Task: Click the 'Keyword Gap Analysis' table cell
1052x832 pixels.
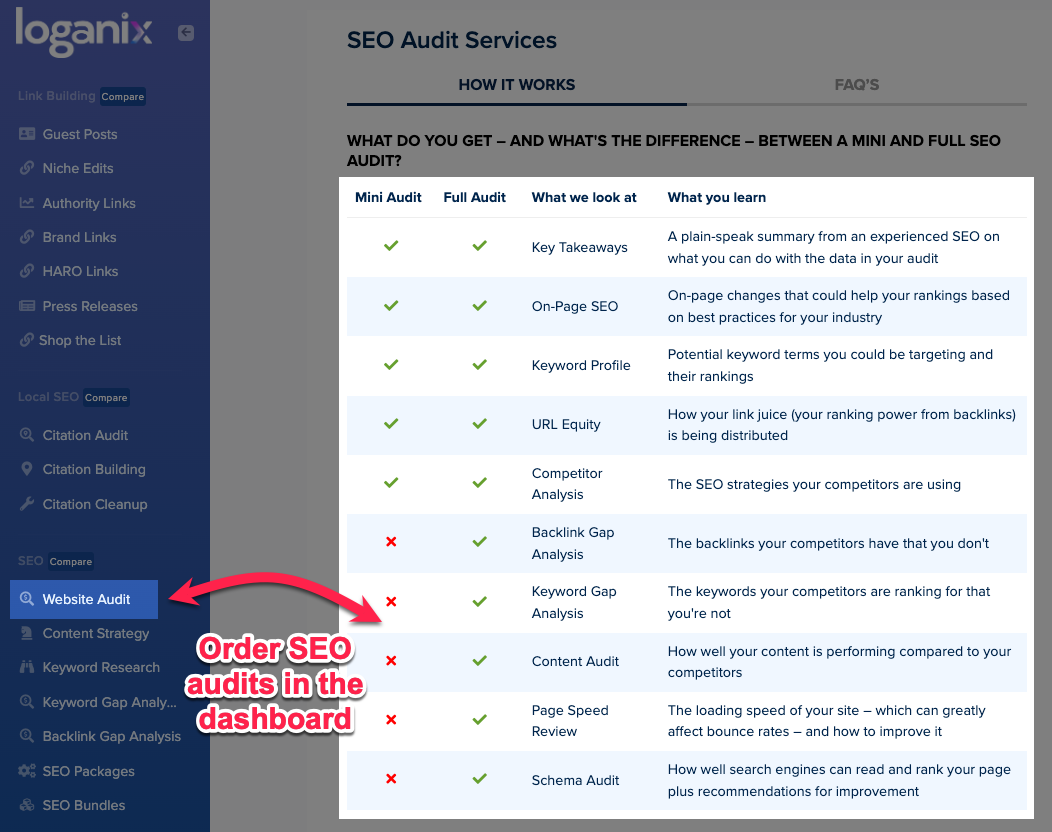Action: 574,603
